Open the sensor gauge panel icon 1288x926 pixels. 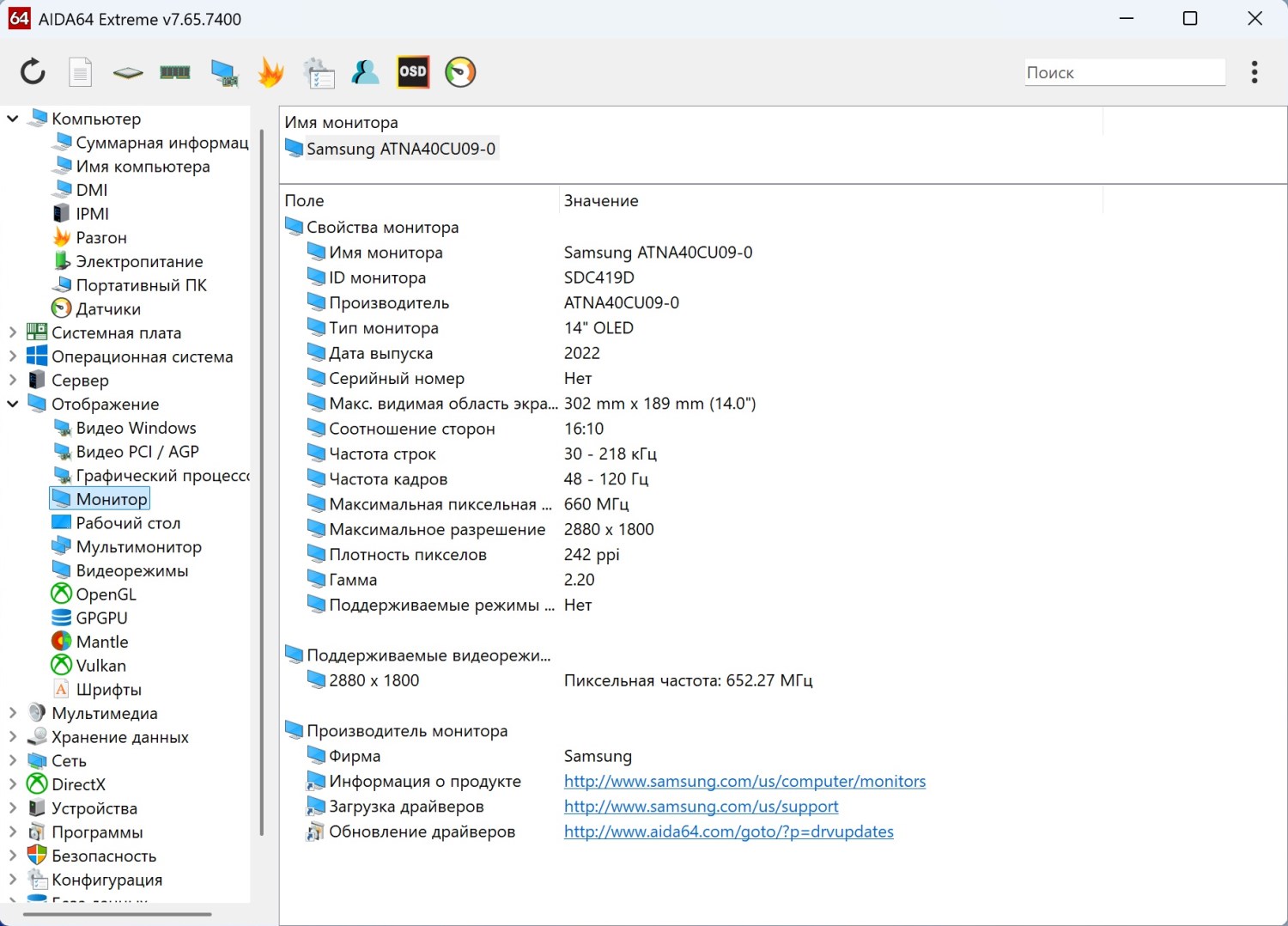[460, 72]
